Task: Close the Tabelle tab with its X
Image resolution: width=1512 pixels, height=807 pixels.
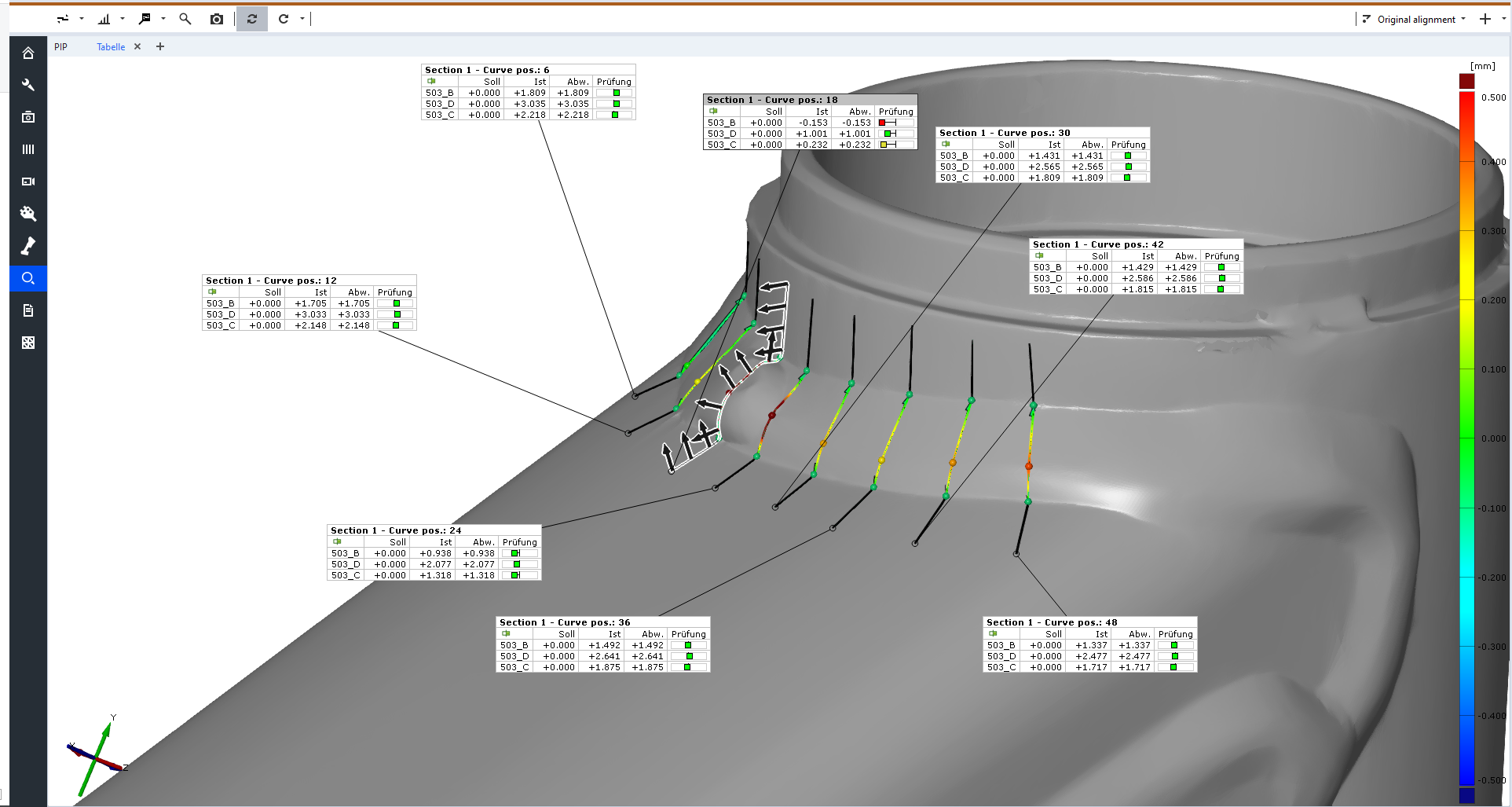Action: [137, 46]
